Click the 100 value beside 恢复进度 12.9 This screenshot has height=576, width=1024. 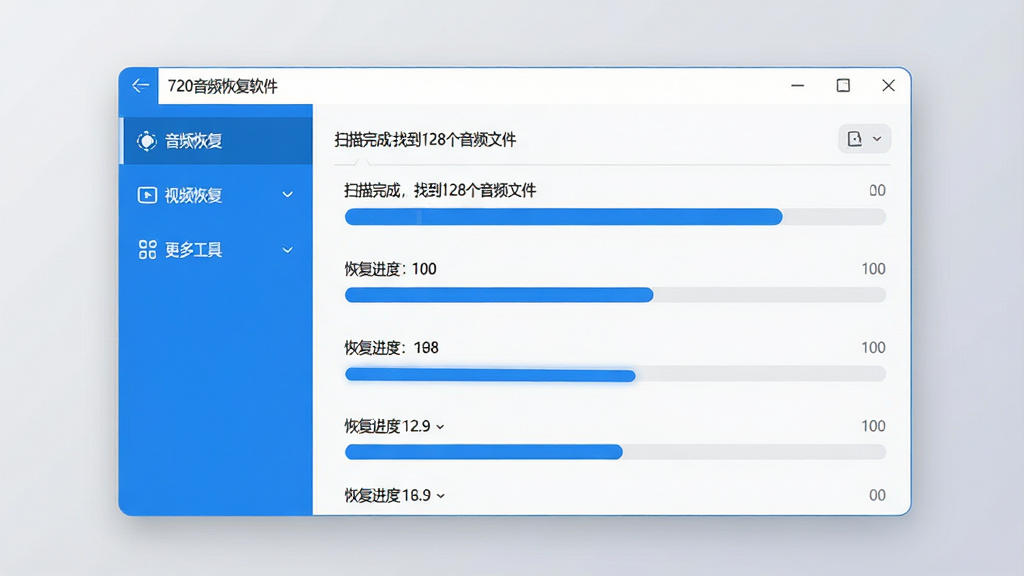point(873,426)
